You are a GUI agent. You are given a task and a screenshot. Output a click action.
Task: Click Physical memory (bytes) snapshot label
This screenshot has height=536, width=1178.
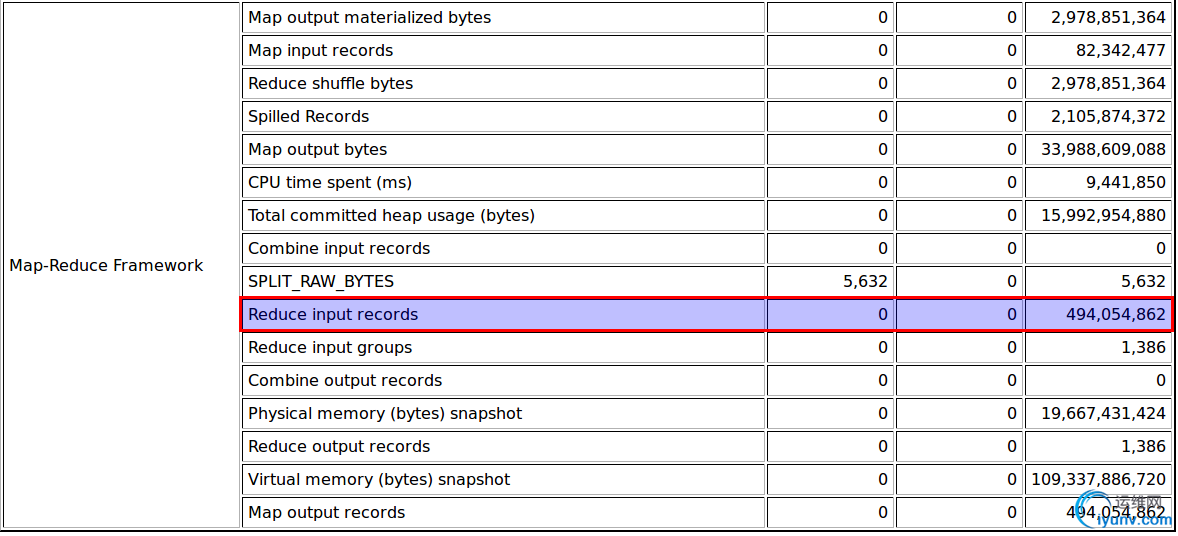pos(385,413)
